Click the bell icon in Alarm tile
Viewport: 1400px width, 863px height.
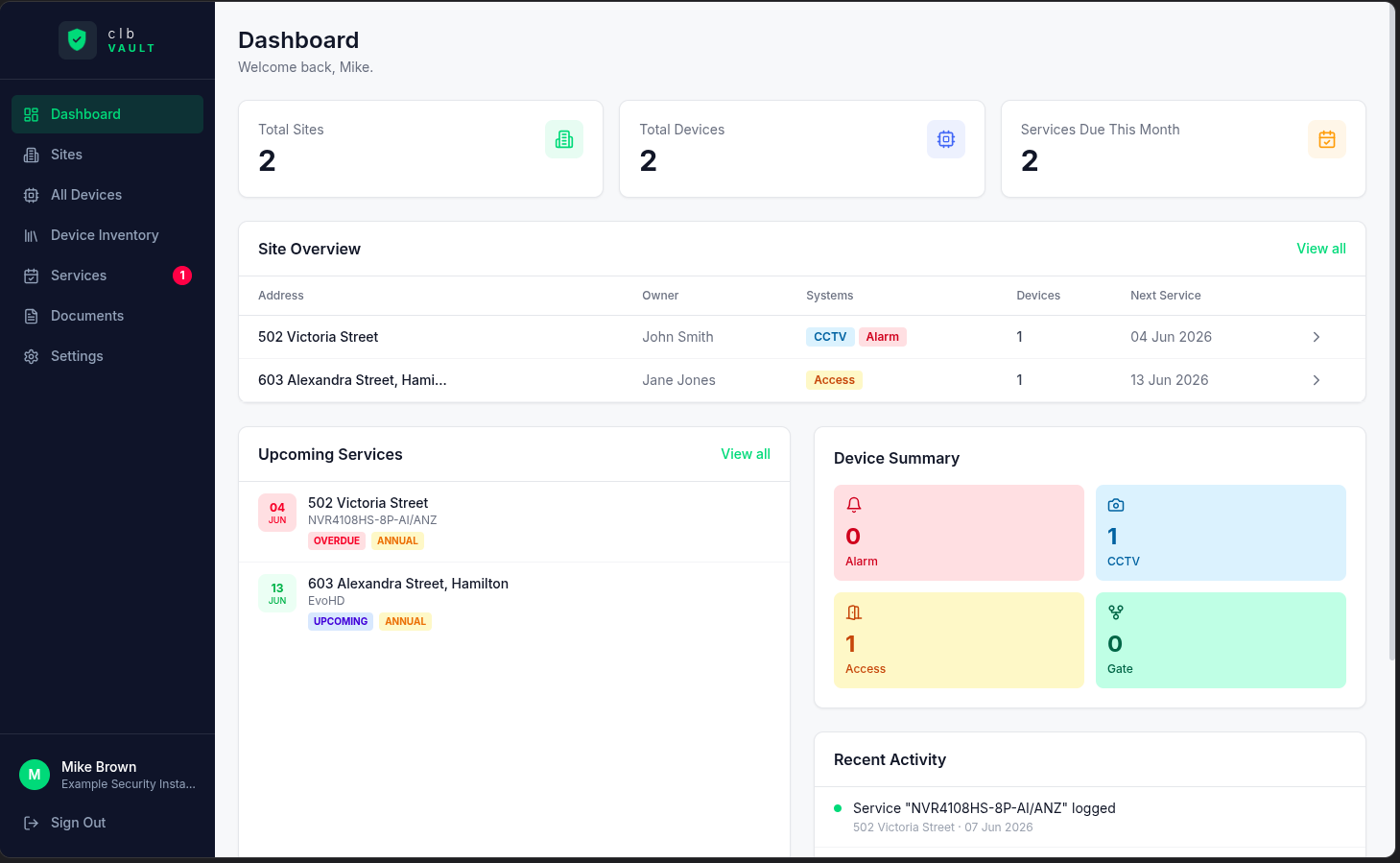point(854,505)
